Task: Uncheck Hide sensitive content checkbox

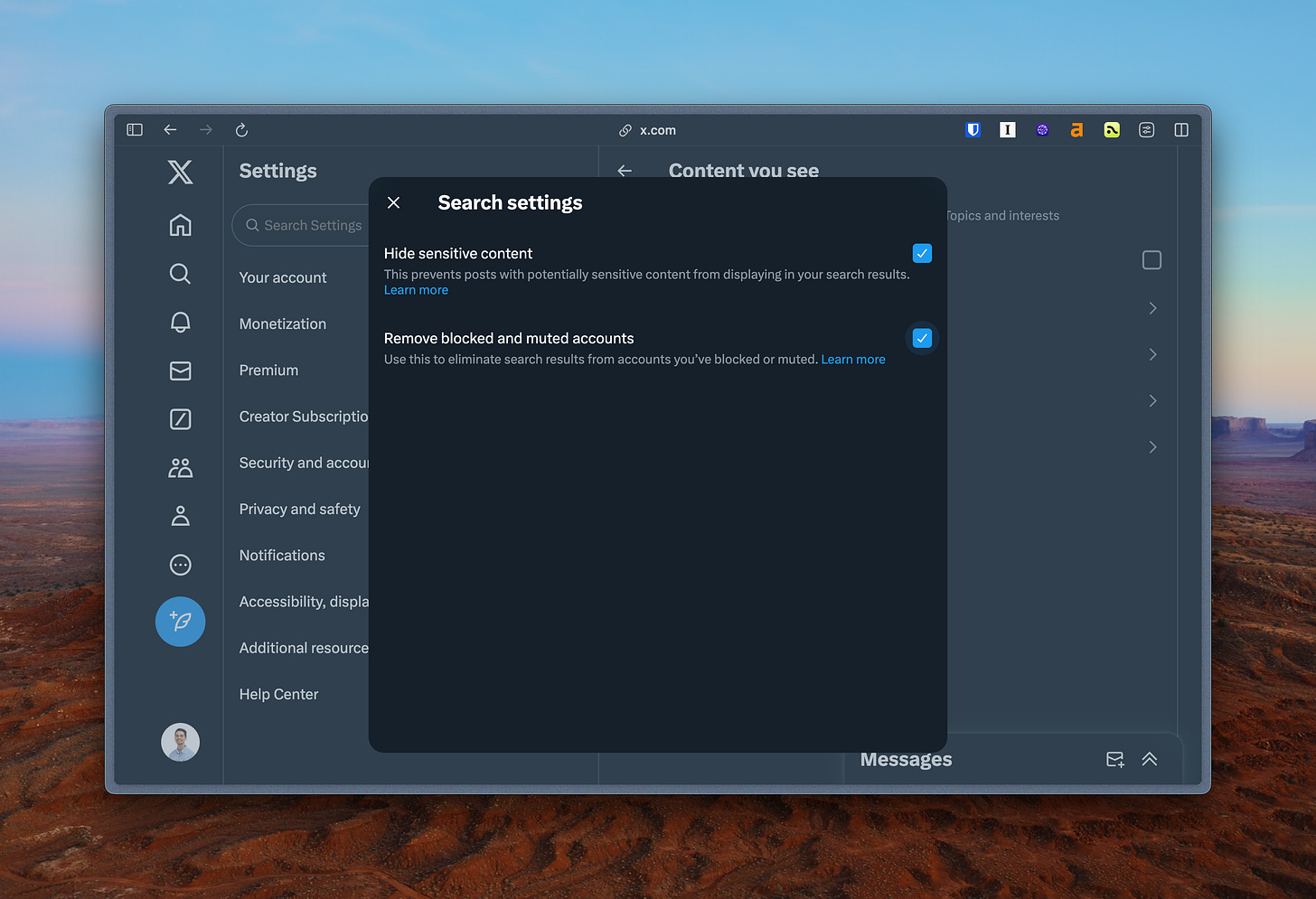Action: 922,253
